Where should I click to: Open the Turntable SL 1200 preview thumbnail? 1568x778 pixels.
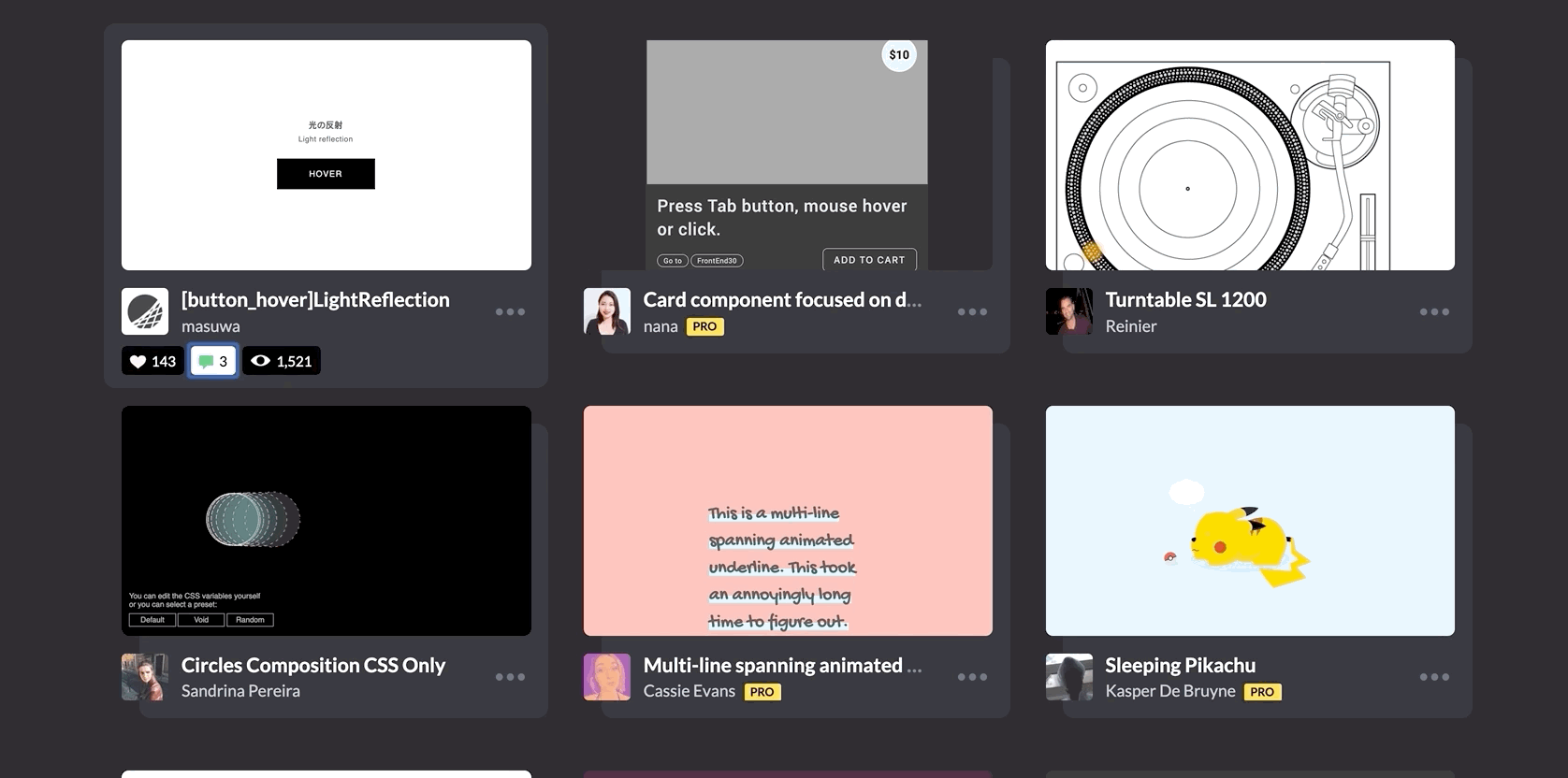click(1250, 155)
